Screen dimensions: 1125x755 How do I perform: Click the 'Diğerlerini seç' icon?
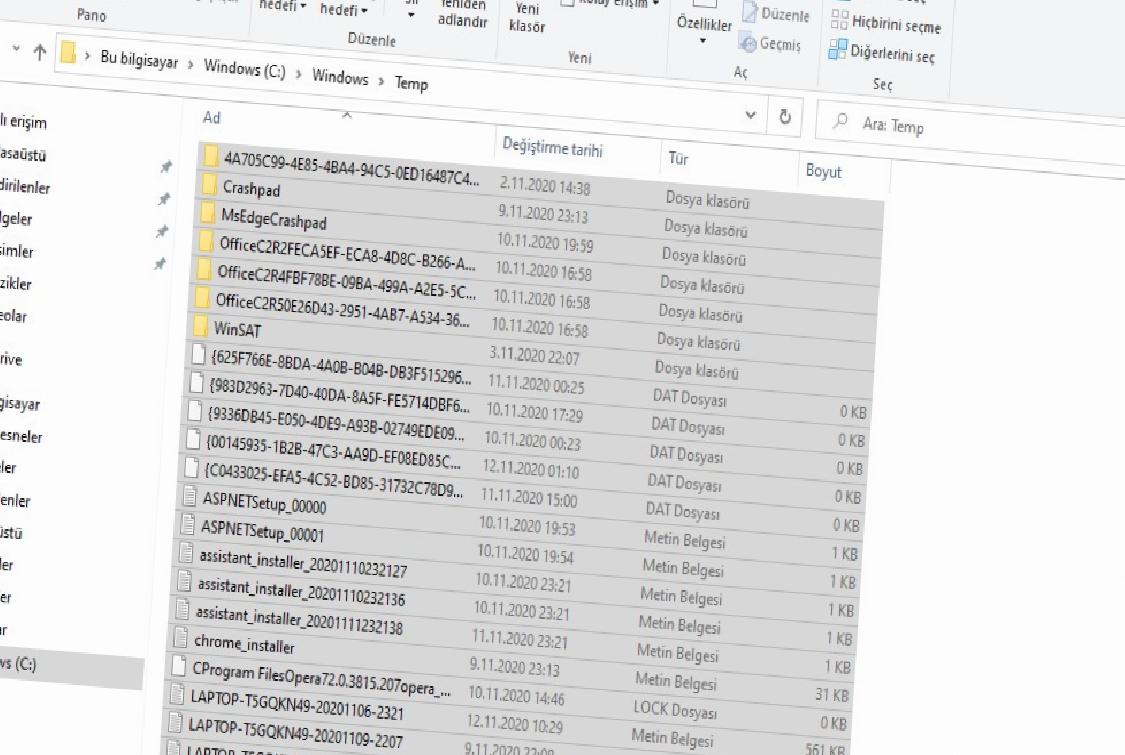837,49
